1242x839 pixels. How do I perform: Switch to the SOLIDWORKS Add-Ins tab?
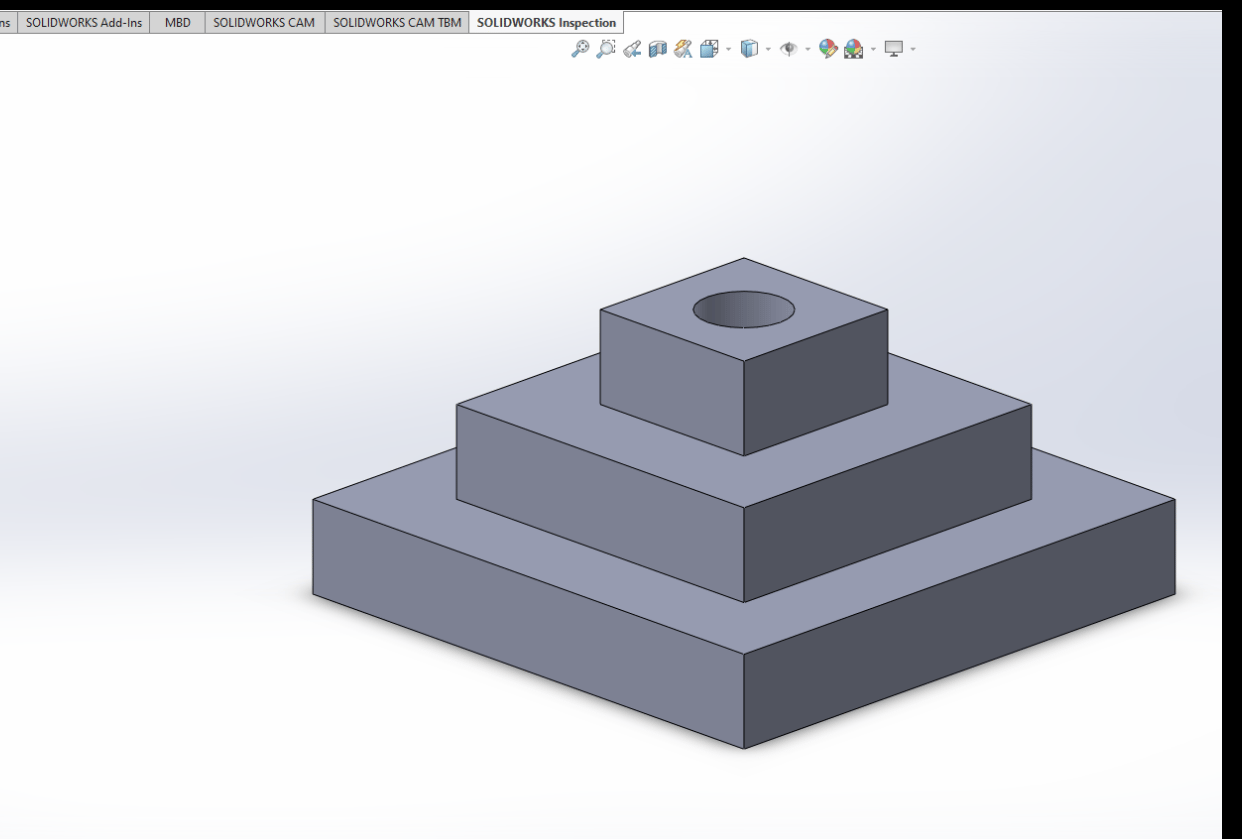click(84, 22)
